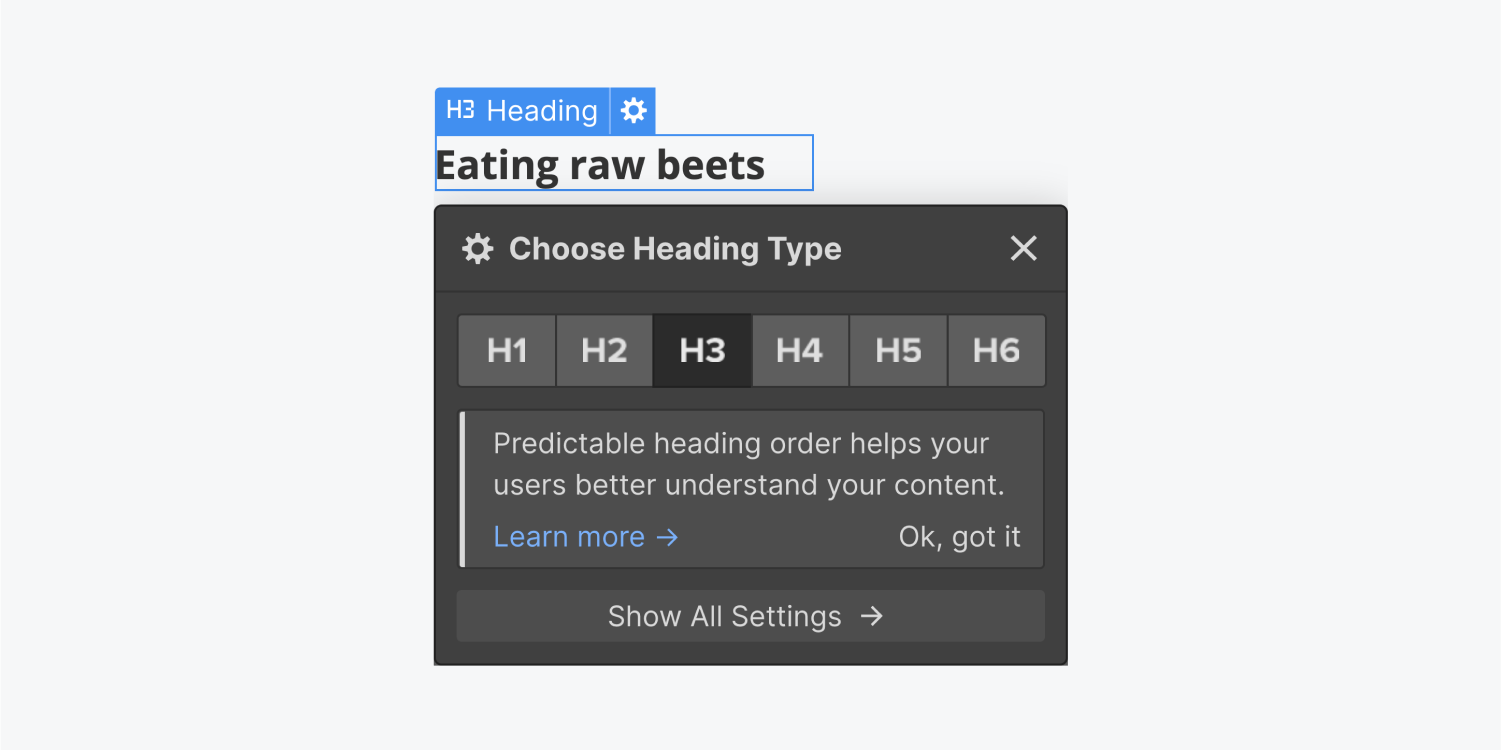Open the Learn more link

pyautogui.click(x=568, y=537)
